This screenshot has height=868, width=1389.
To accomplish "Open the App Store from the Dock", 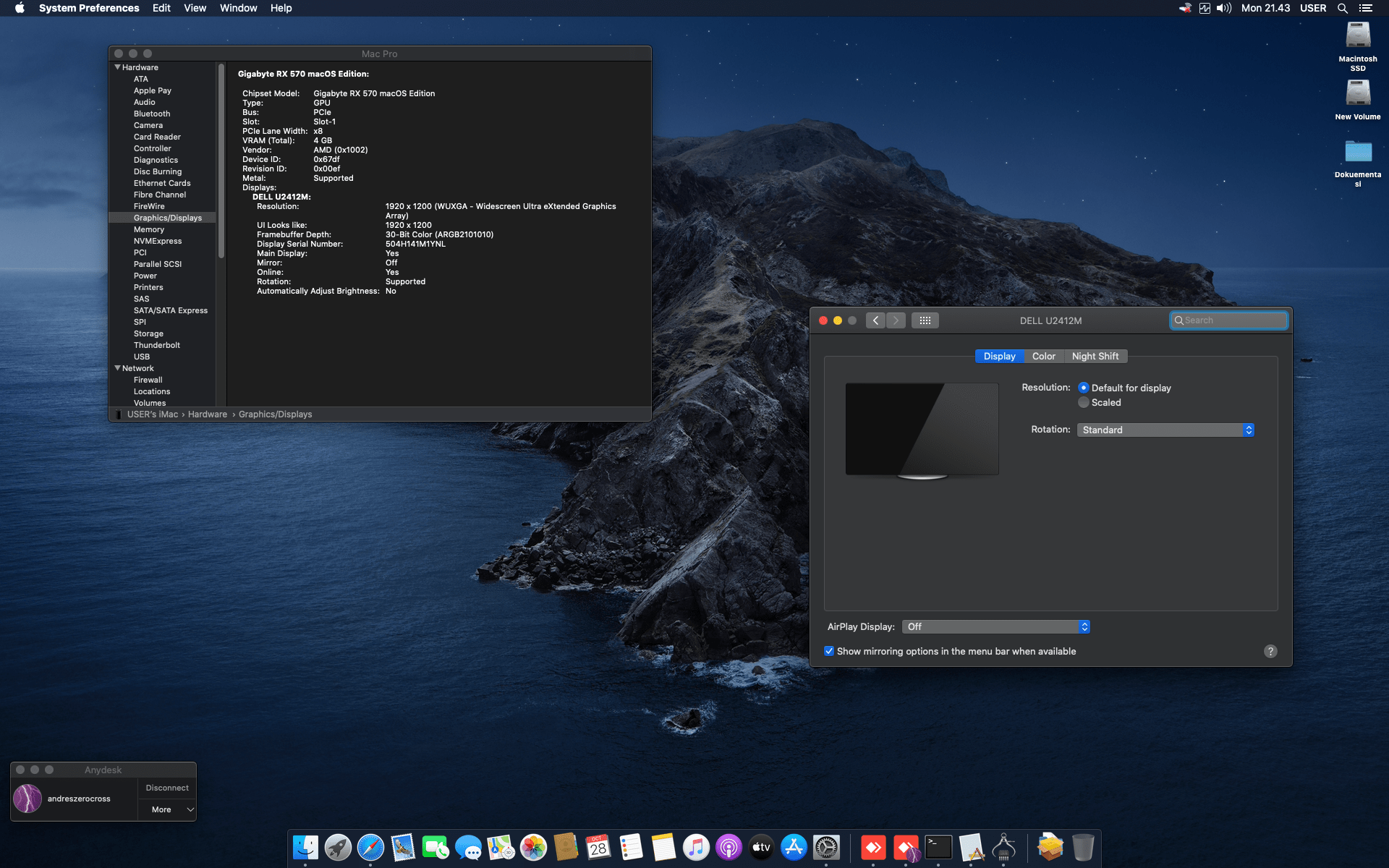I will point(794,848).
